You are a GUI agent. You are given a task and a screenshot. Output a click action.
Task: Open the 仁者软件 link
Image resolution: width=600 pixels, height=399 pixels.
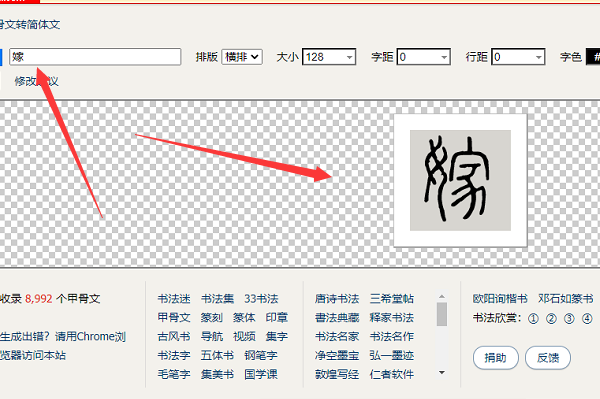(392, 374)
